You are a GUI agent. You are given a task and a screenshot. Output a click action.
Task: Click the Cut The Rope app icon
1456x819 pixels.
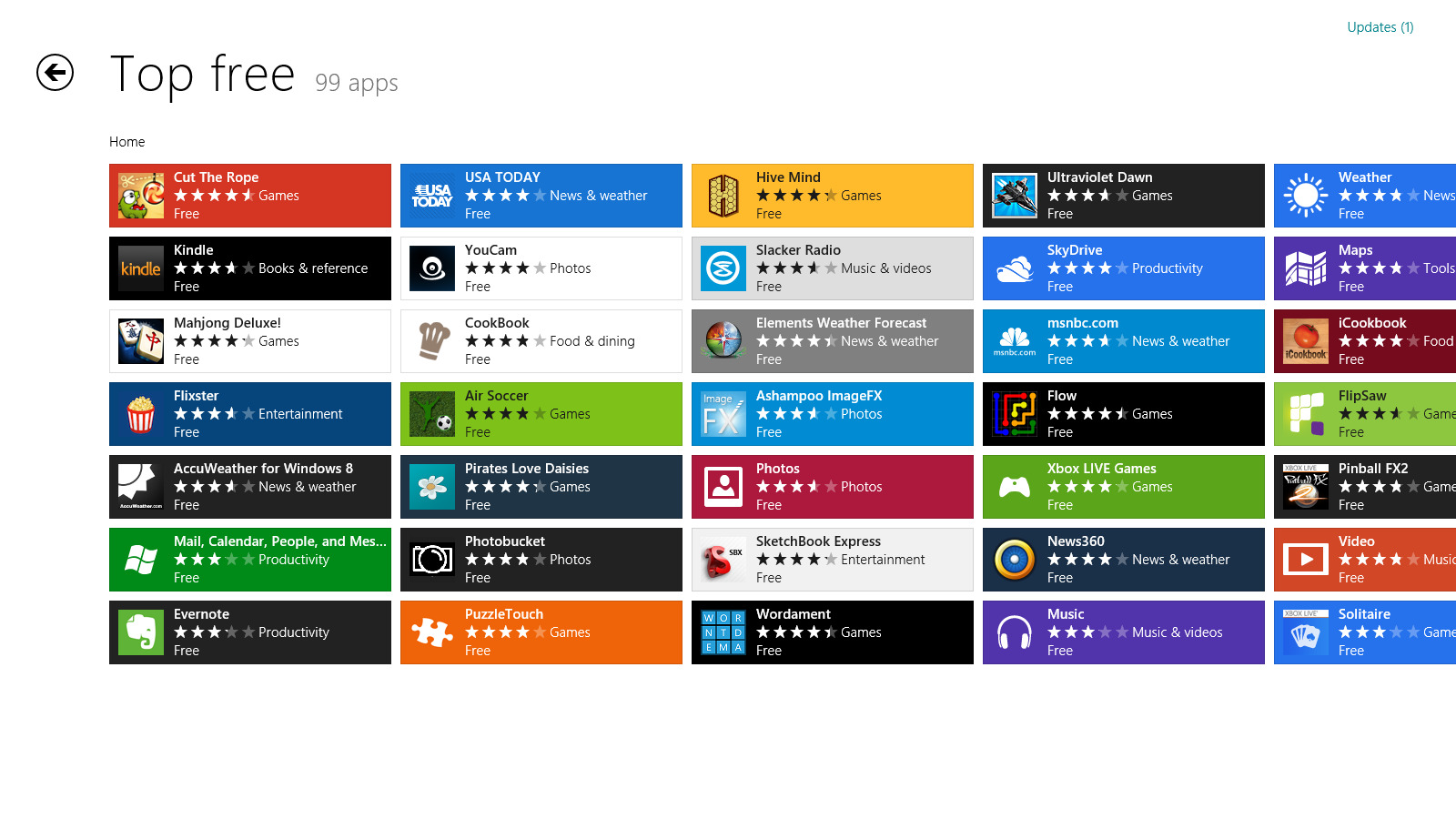tap(141, 196)
